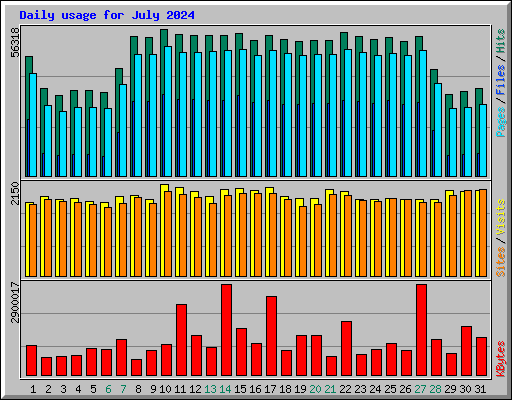This screenshot has height=400, width=512.
Task: Click the cyan files bar for day 10
Action: pyautogui.click(x=168, y=112)
